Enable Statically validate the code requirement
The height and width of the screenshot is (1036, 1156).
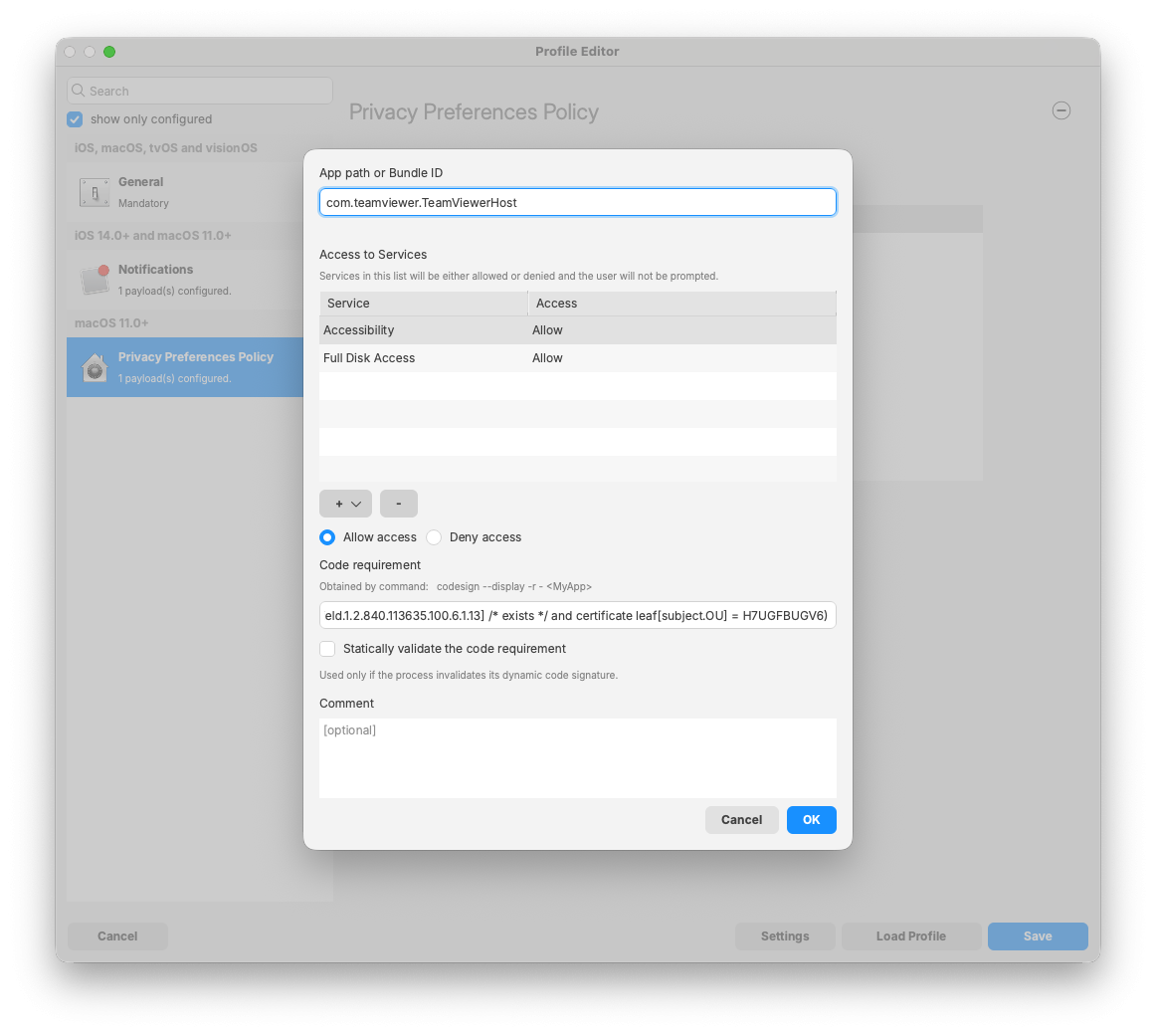(x=327, y=649)
